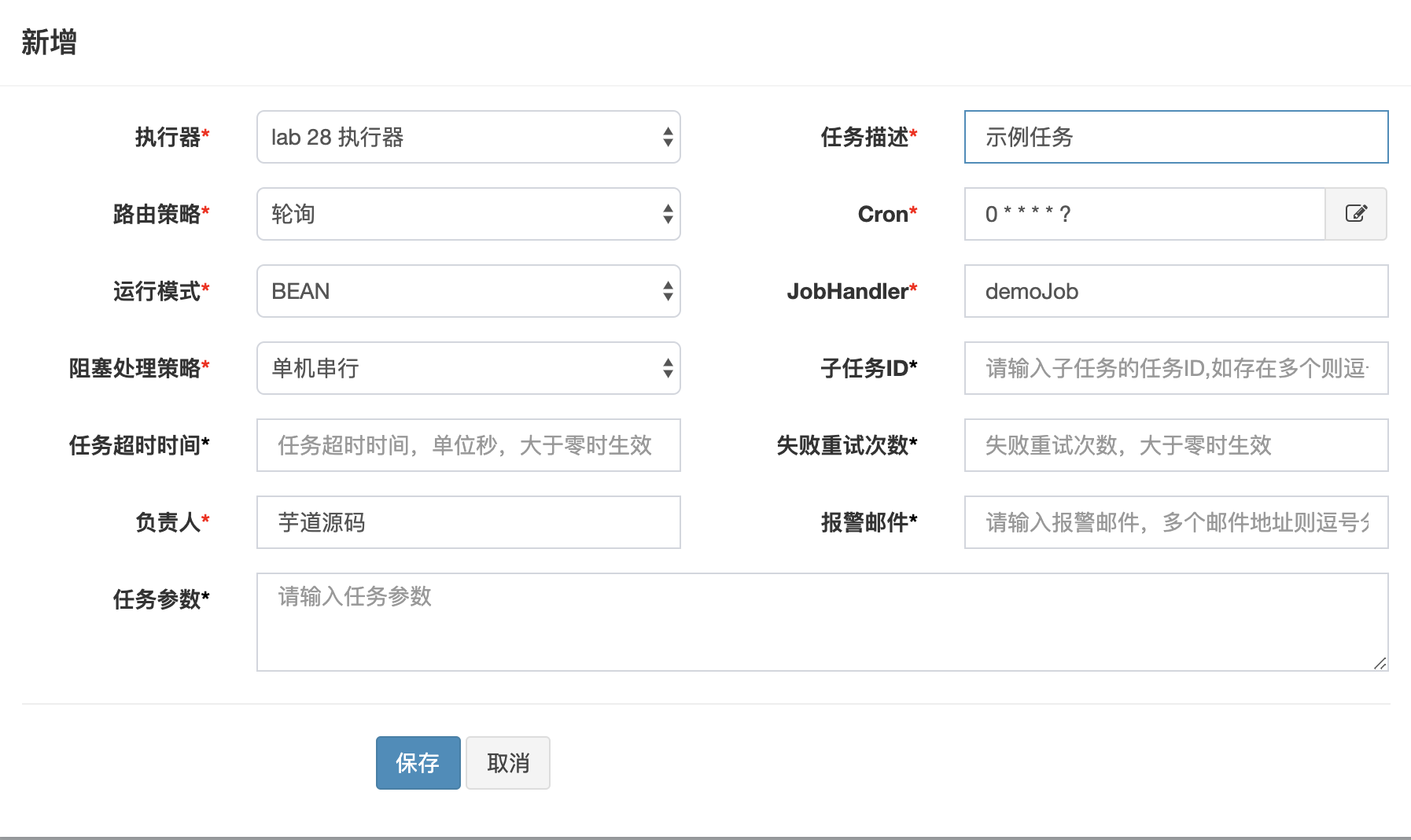Screen dimensions: 1411x840
Task: Open the 运行模式 BEAN dropdown
Action: (x=468, y=291)
